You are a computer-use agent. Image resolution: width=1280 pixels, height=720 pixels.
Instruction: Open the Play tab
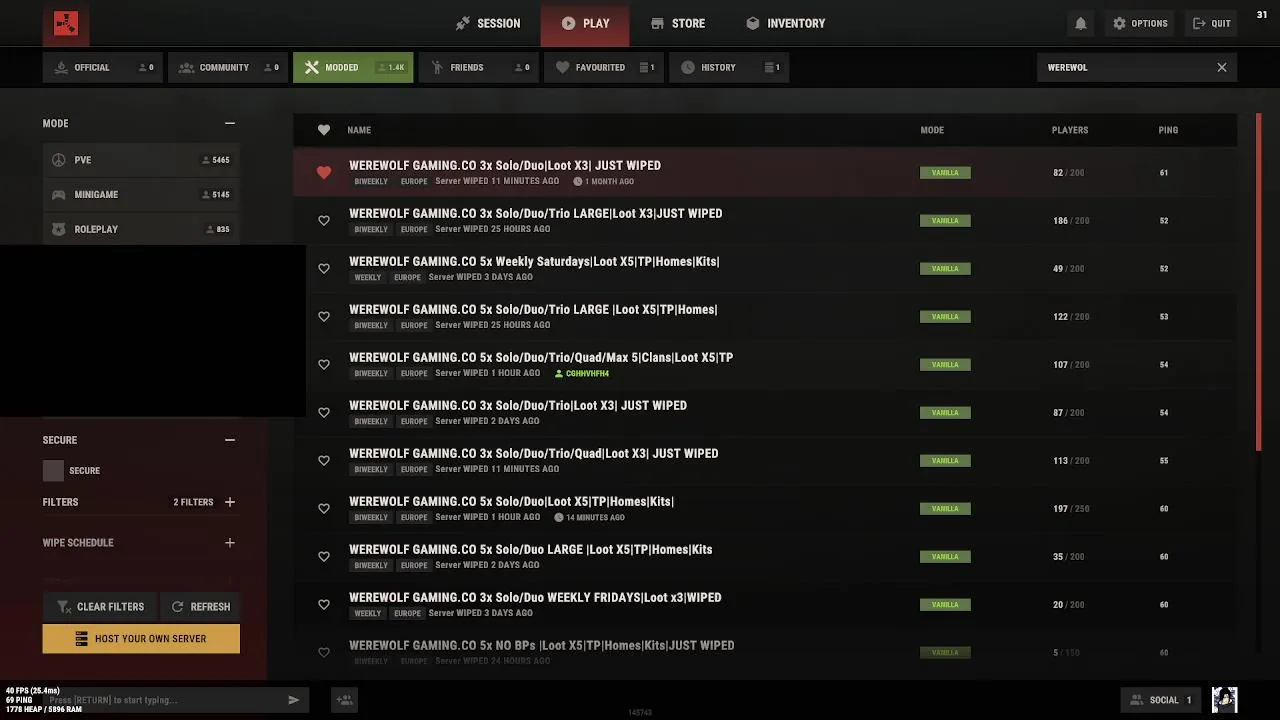coord(585,23)
